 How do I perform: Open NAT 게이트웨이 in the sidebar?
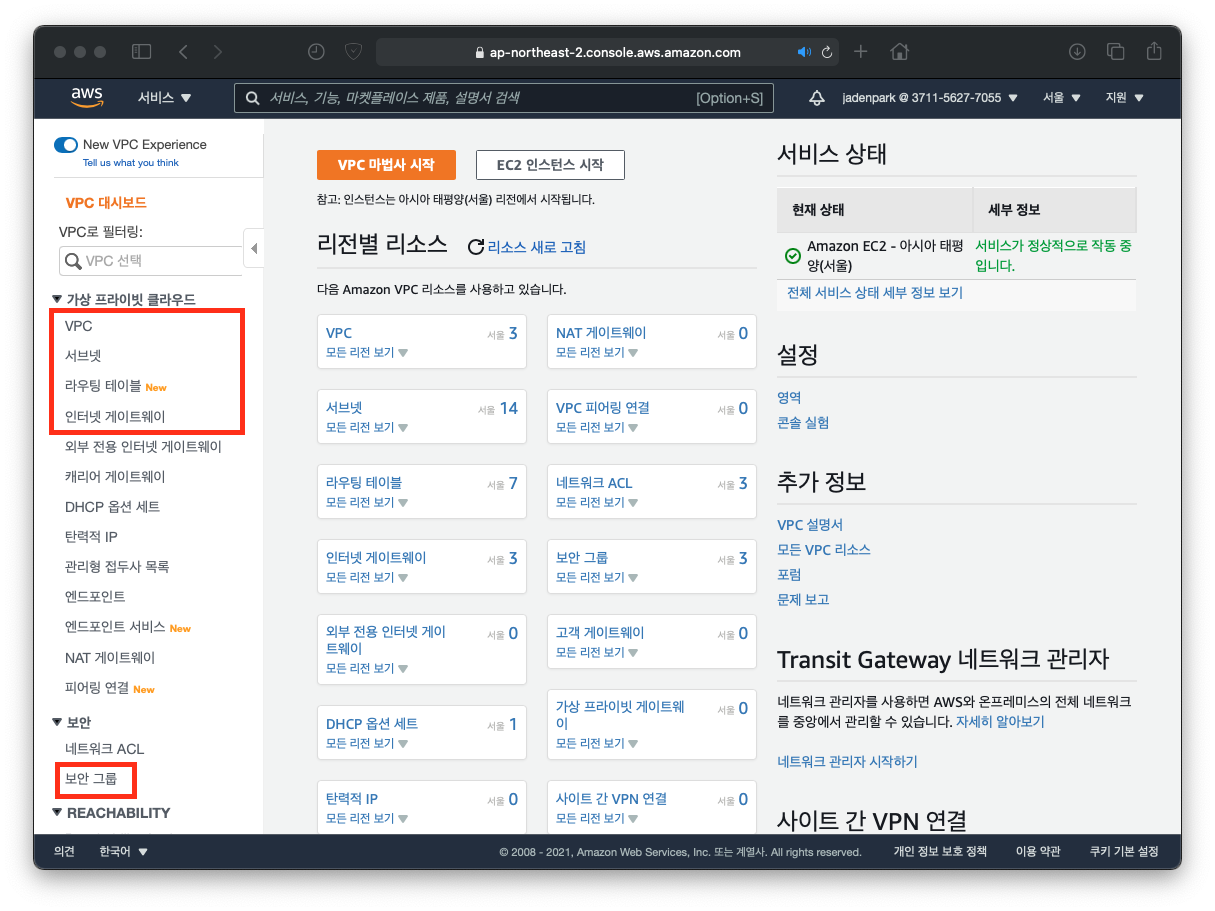pos(110,657)
